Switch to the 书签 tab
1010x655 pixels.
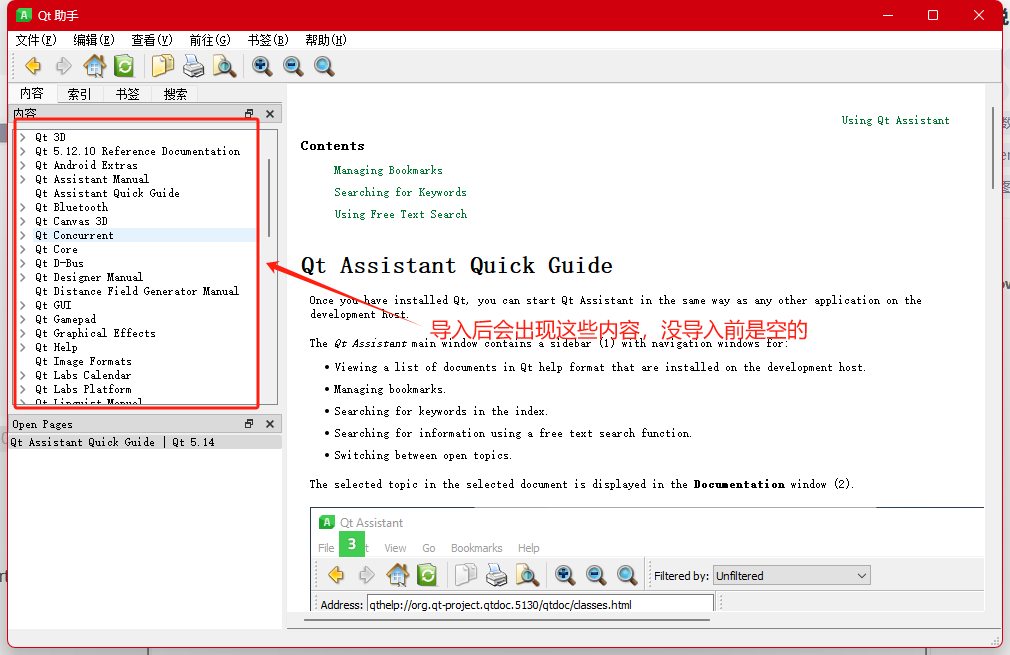click(127, 94)
